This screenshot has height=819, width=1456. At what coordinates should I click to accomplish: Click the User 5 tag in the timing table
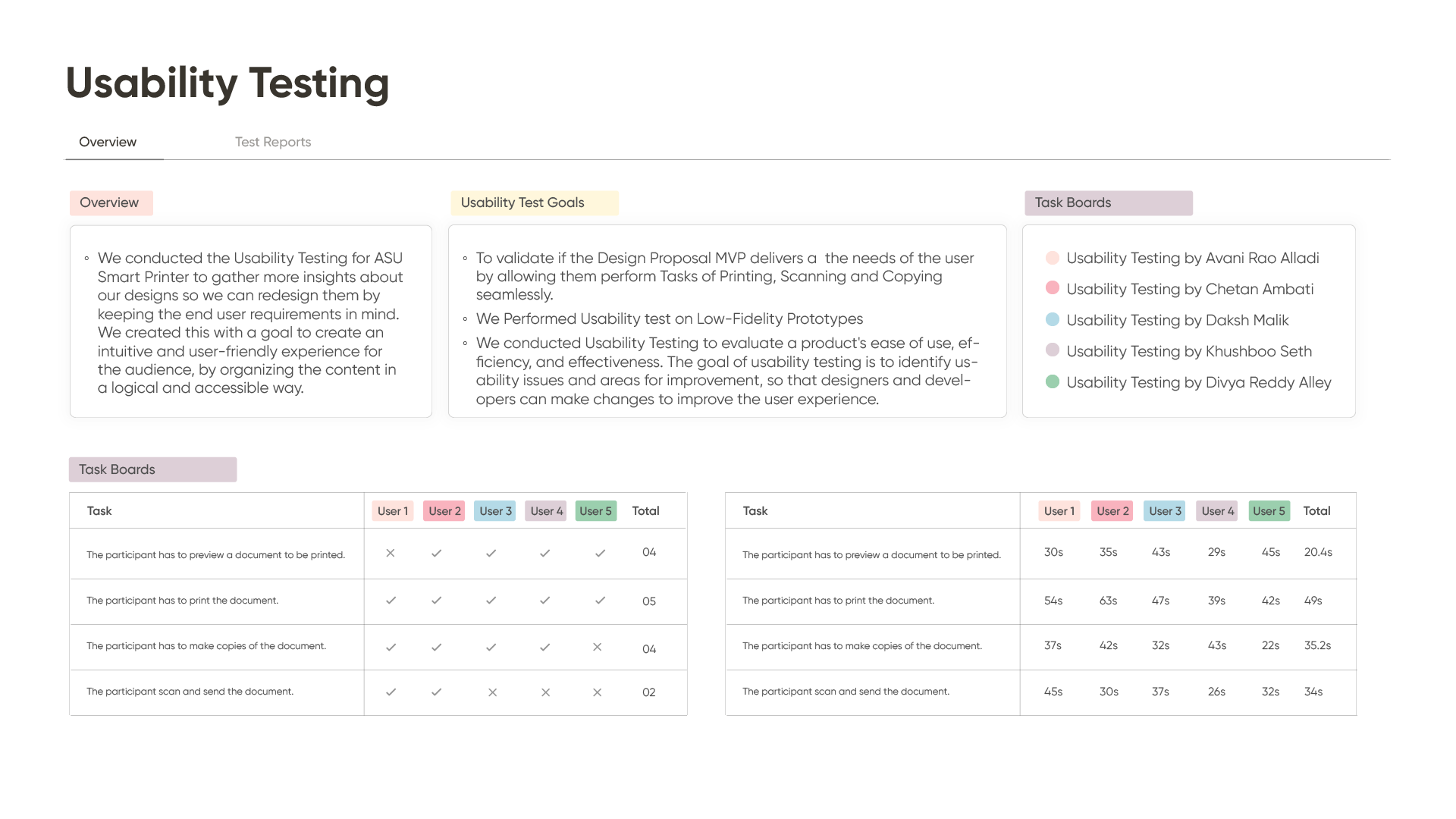click(x=1269, y=511)
